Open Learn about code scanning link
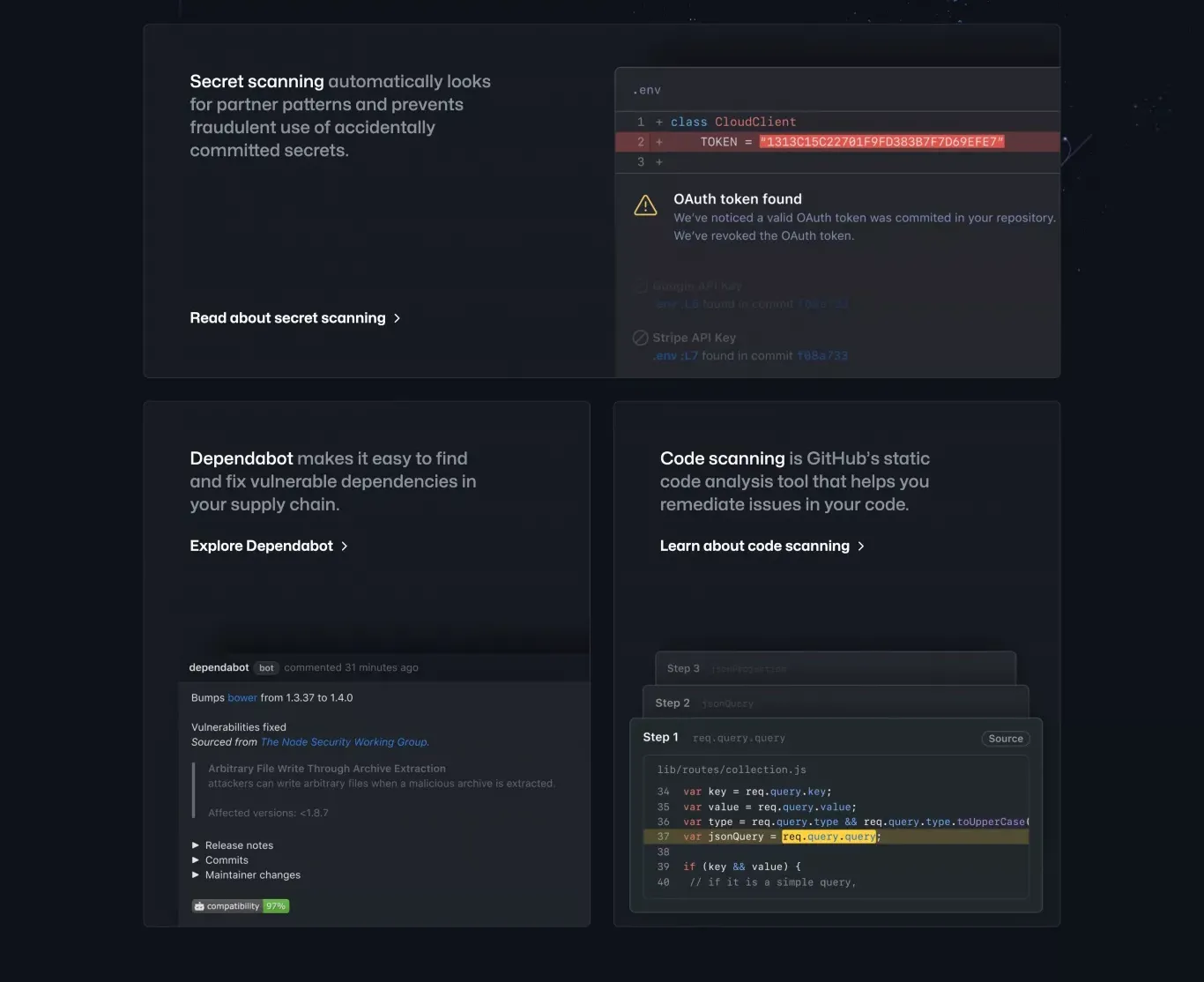1204x982 pixels. (x=762, y=546)
